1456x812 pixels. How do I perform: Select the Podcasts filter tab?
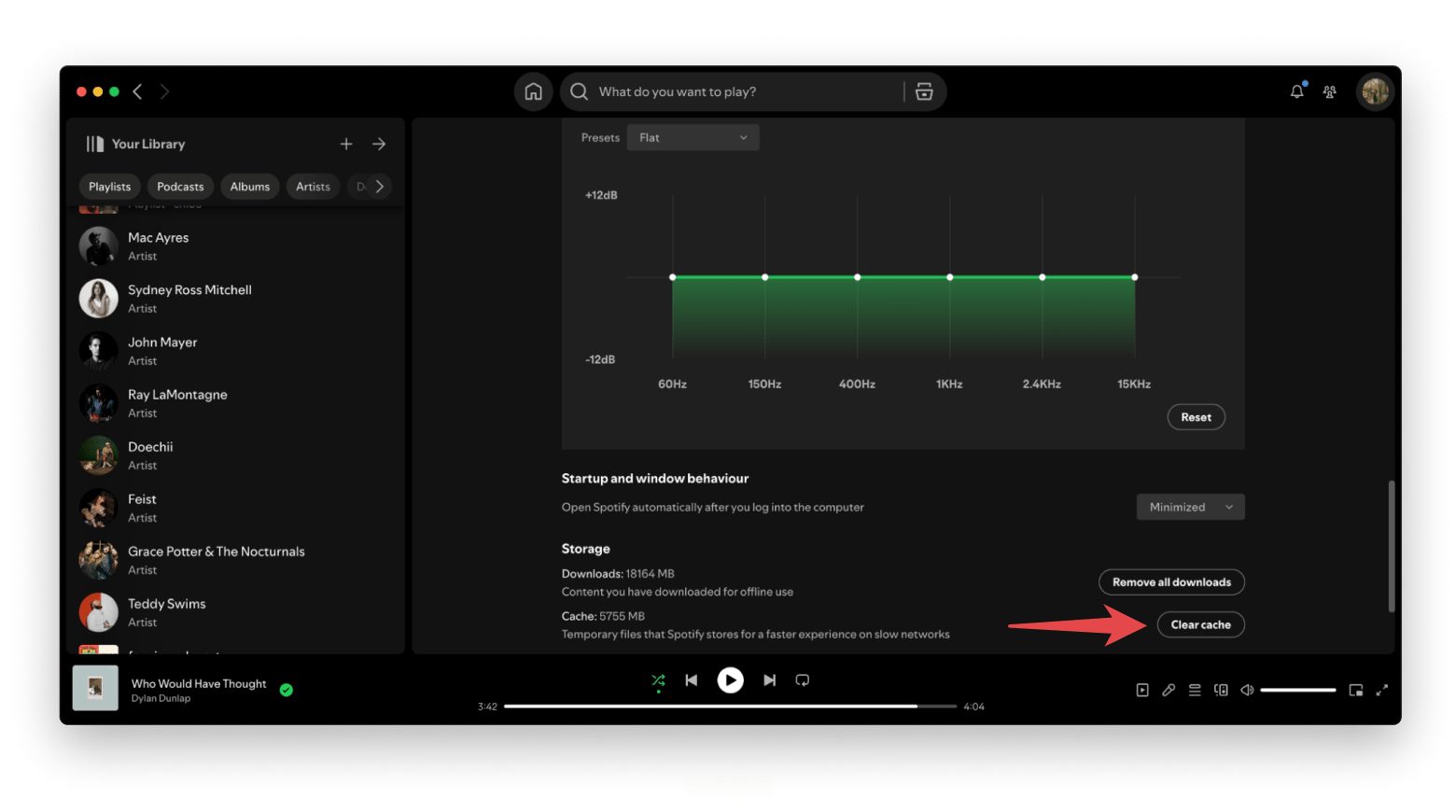click(180, 187)
